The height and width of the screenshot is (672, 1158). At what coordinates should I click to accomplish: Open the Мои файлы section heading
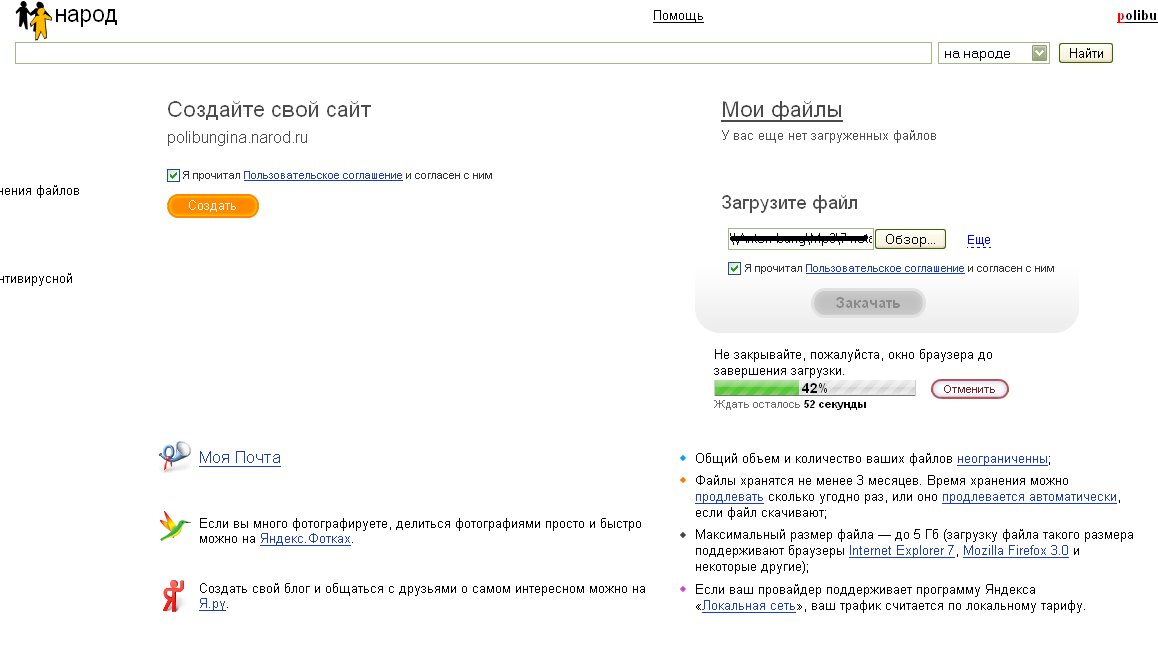click(x=781, y=109)
